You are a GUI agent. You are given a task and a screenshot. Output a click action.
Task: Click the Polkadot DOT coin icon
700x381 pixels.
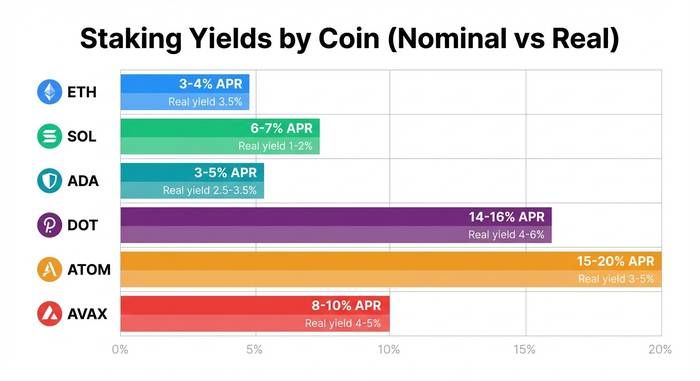(x=50, y=225)
